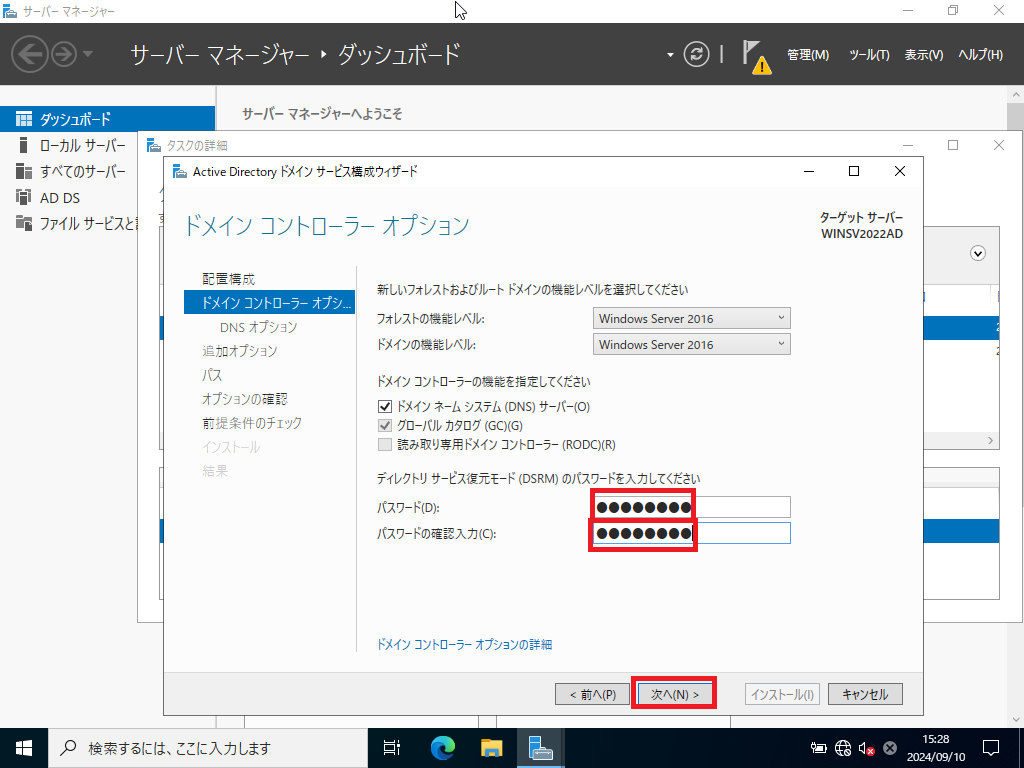Close the AD DS wizard window
The image size is (1024, 768).
point(899,171)
